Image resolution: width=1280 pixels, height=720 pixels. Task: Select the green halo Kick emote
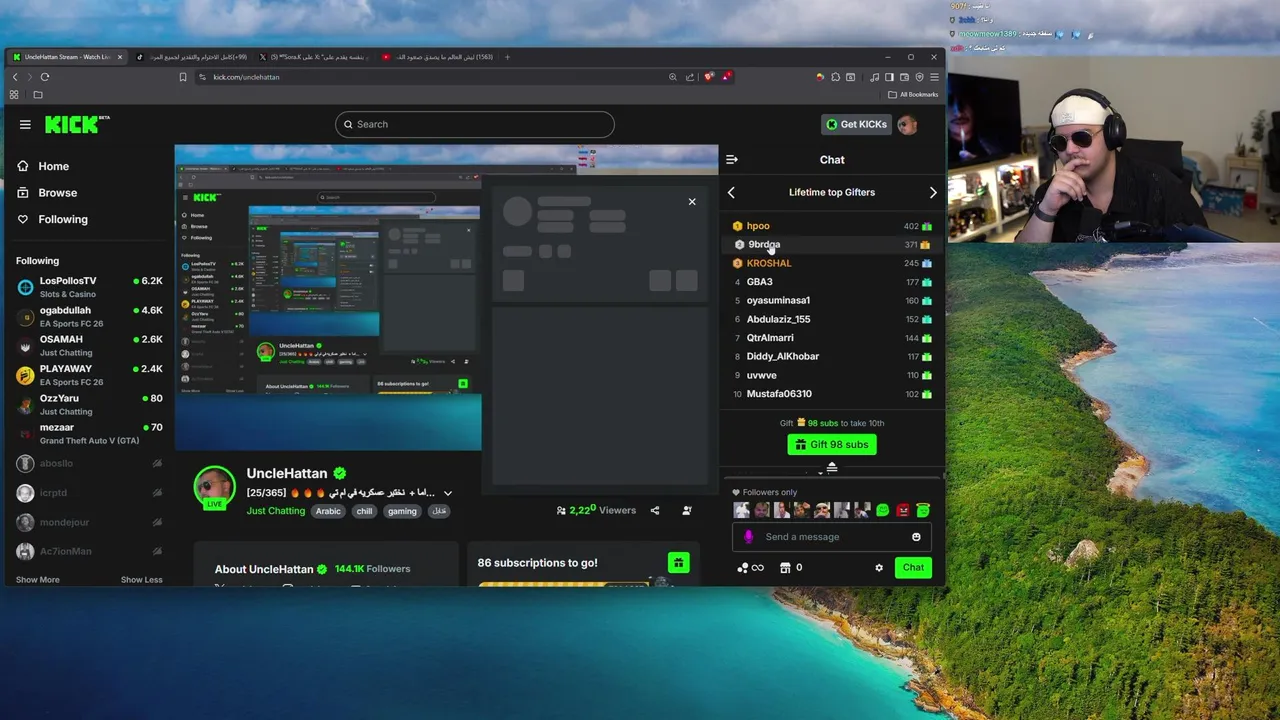coord(923,510)
